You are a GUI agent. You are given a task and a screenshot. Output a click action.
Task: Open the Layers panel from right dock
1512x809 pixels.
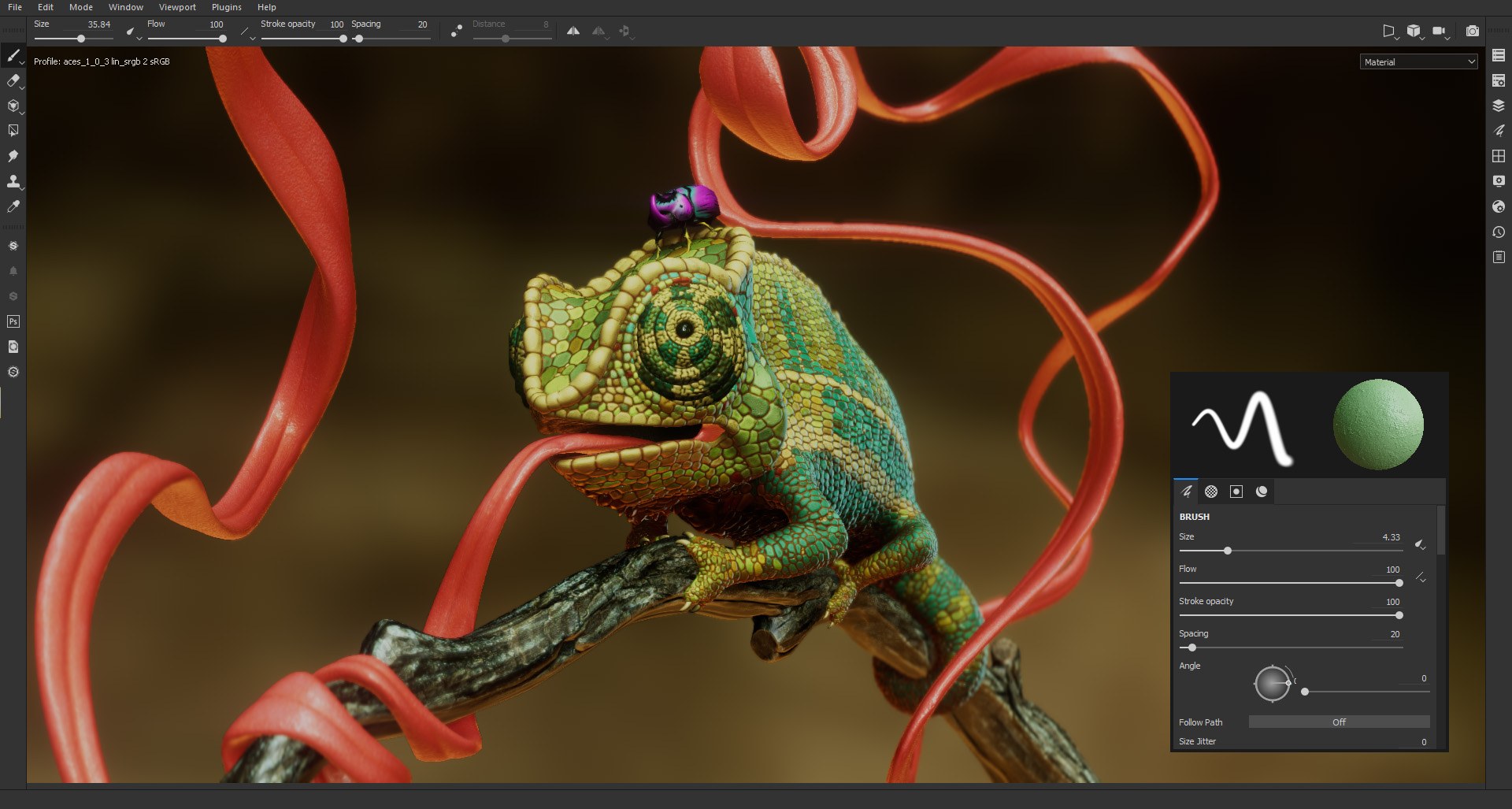[1499, 106]
